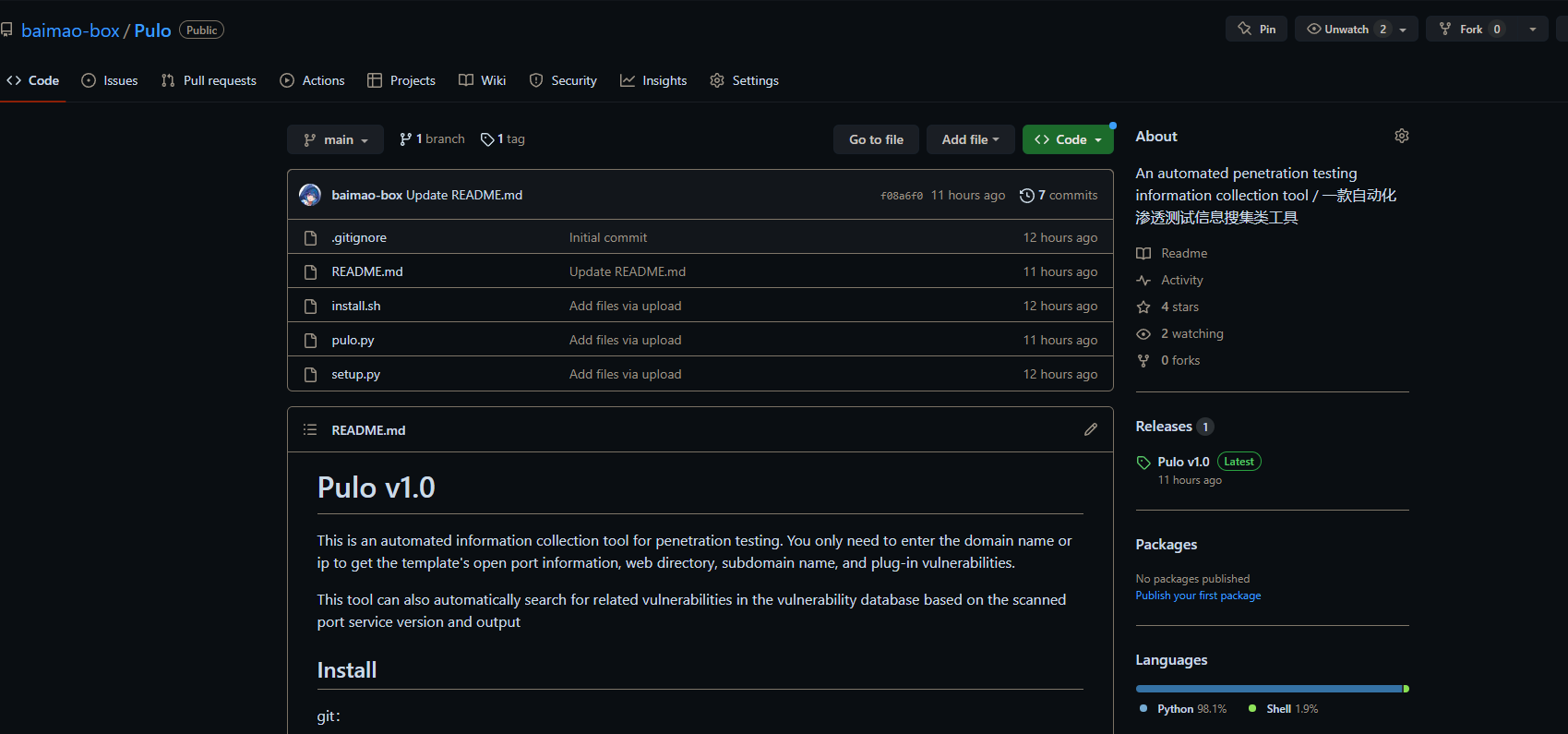The image size is (1568, 734).
Task: View the 7 commits history
Action: (1059, 195)
